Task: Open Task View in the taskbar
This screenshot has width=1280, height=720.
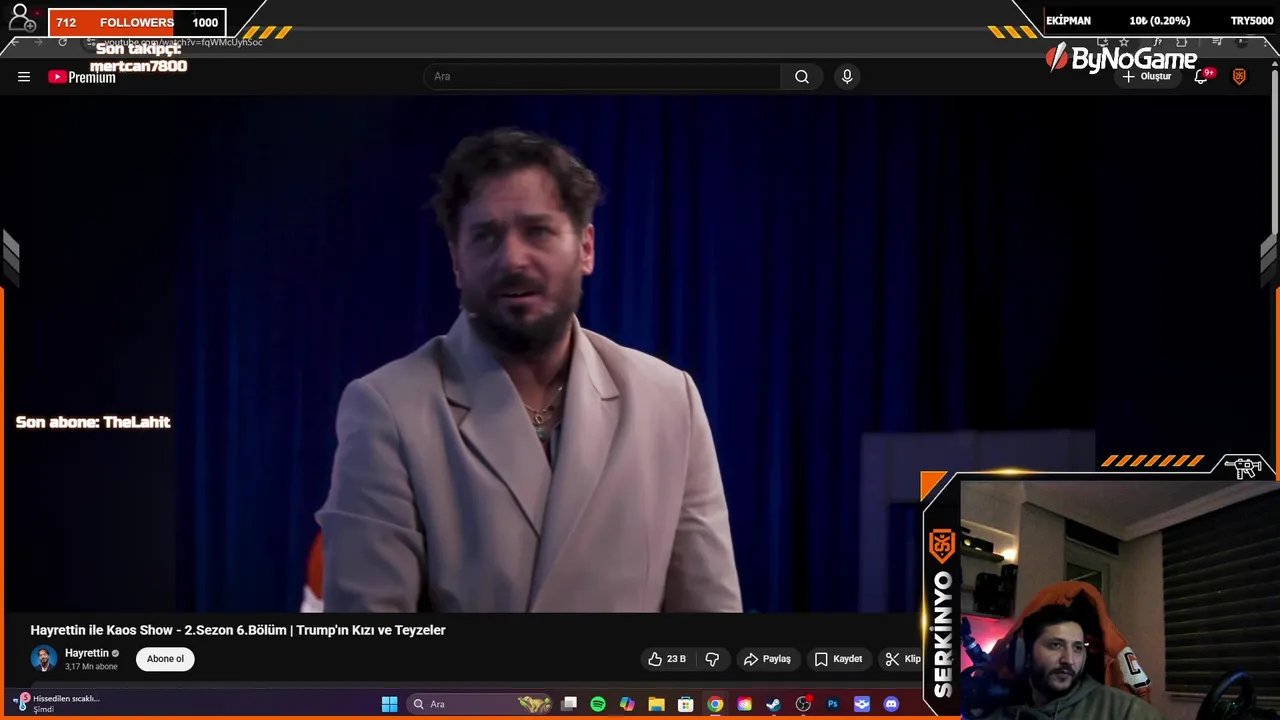Action: (569, 704)
